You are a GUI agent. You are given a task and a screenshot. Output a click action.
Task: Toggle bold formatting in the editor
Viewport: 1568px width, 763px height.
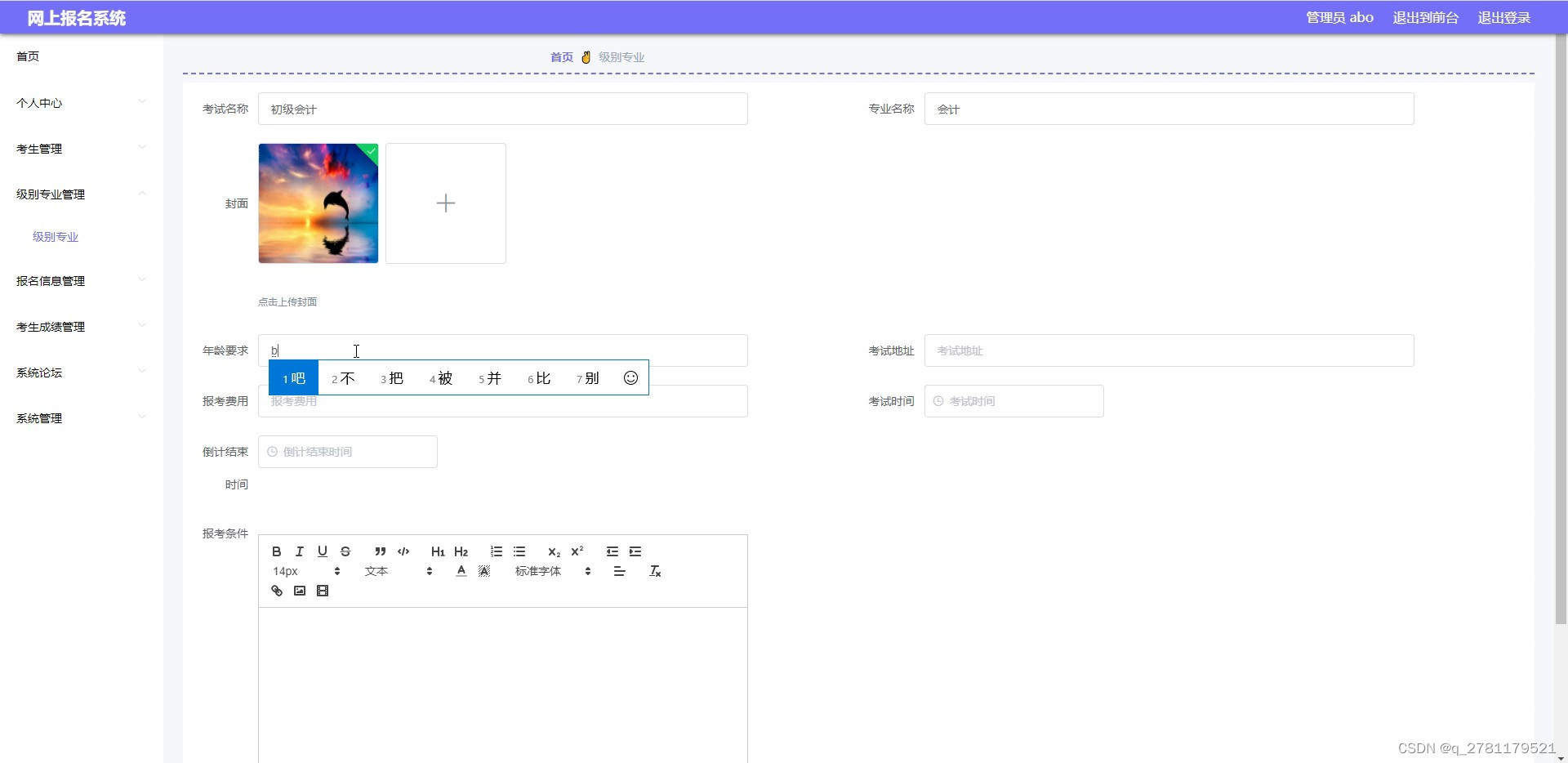(277, 551)
